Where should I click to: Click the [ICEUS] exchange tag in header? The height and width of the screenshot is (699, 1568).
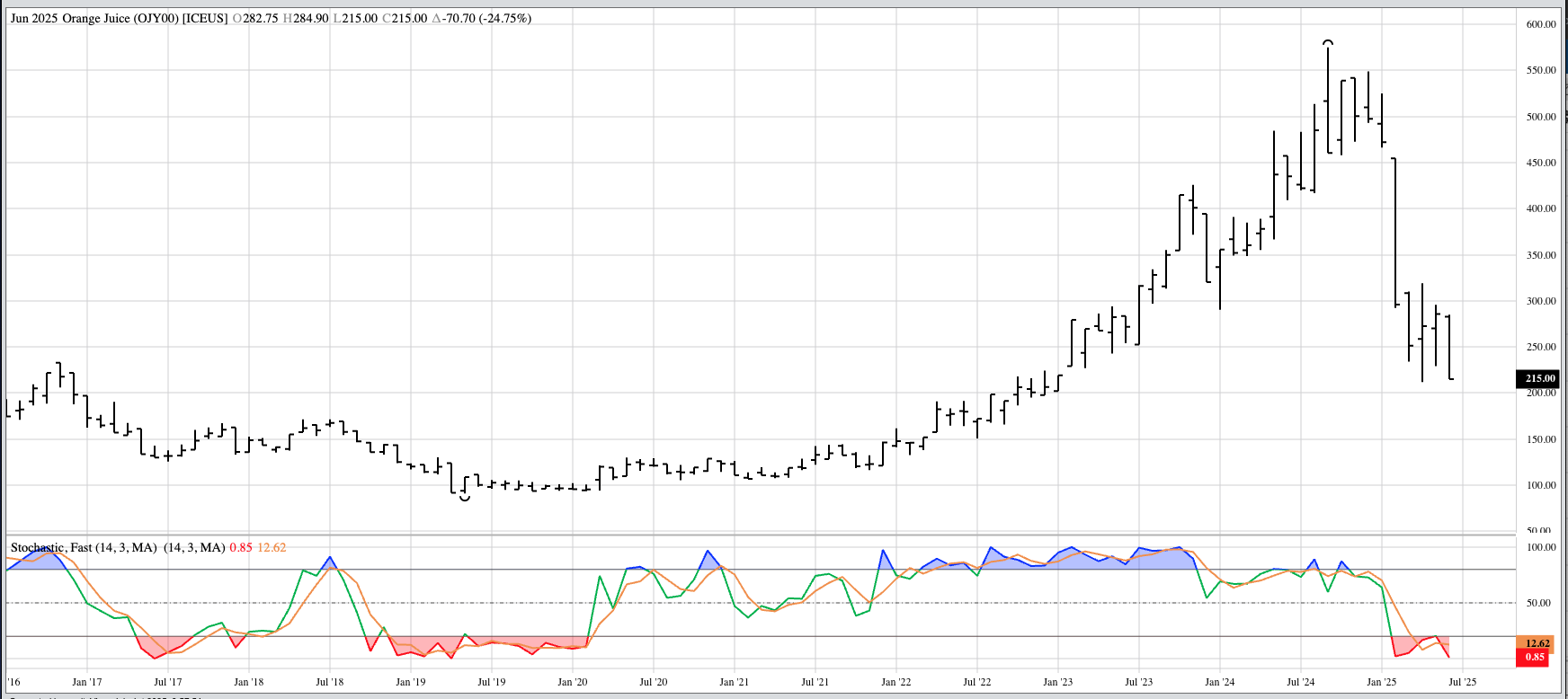click(x=205, y=18)
